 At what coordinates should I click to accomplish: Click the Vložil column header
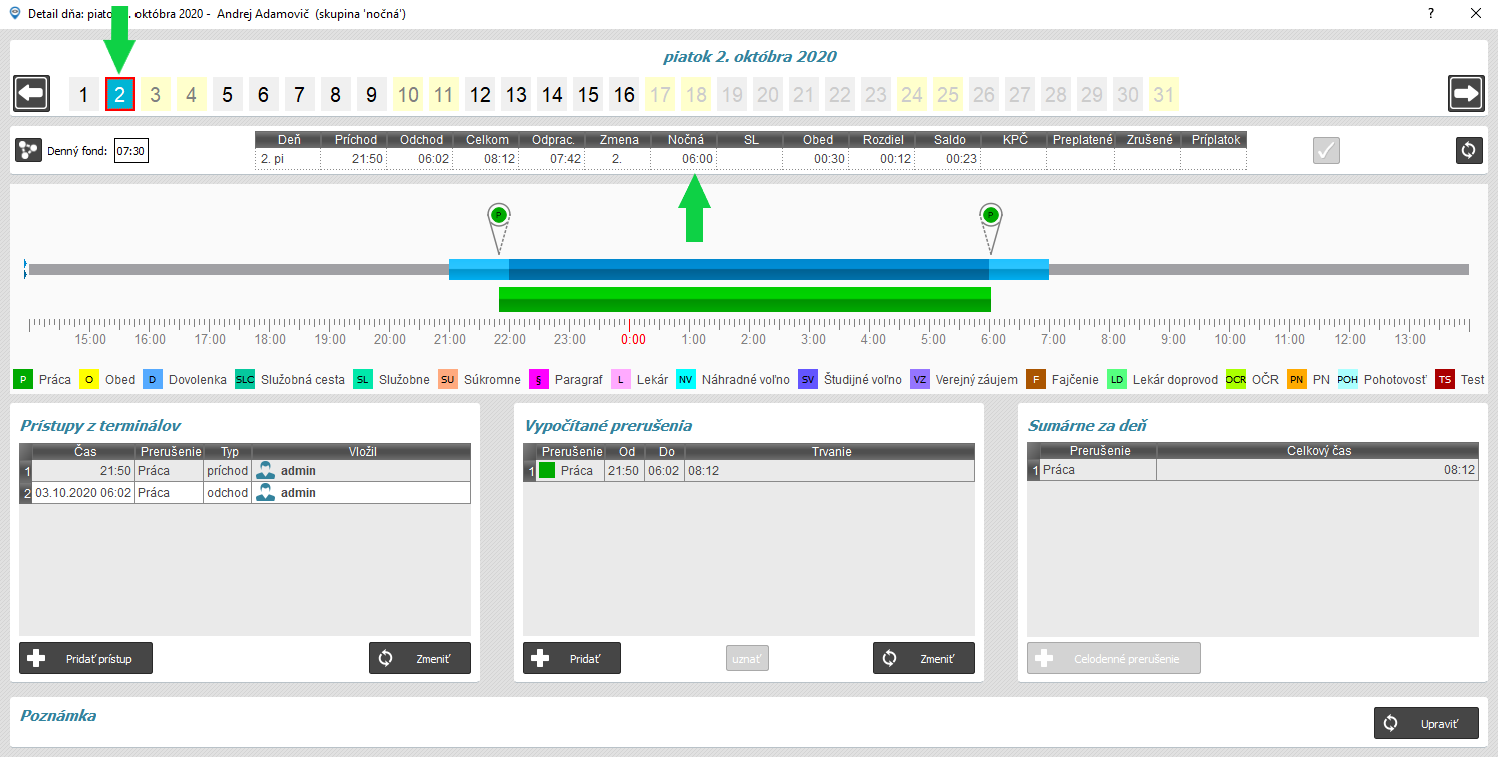361,451
